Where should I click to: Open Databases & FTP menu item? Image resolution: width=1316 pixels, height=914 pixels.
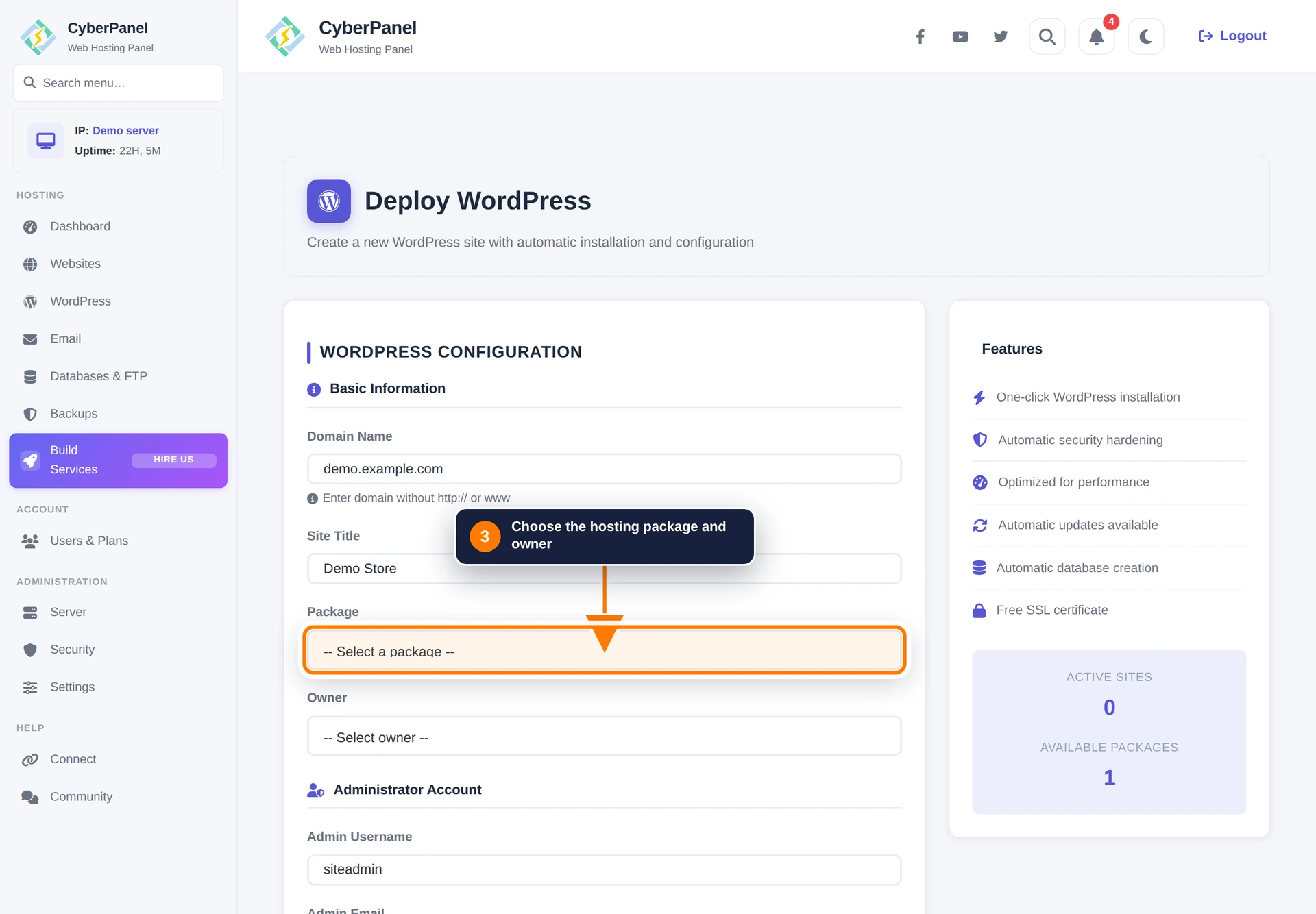pos(118,376)
